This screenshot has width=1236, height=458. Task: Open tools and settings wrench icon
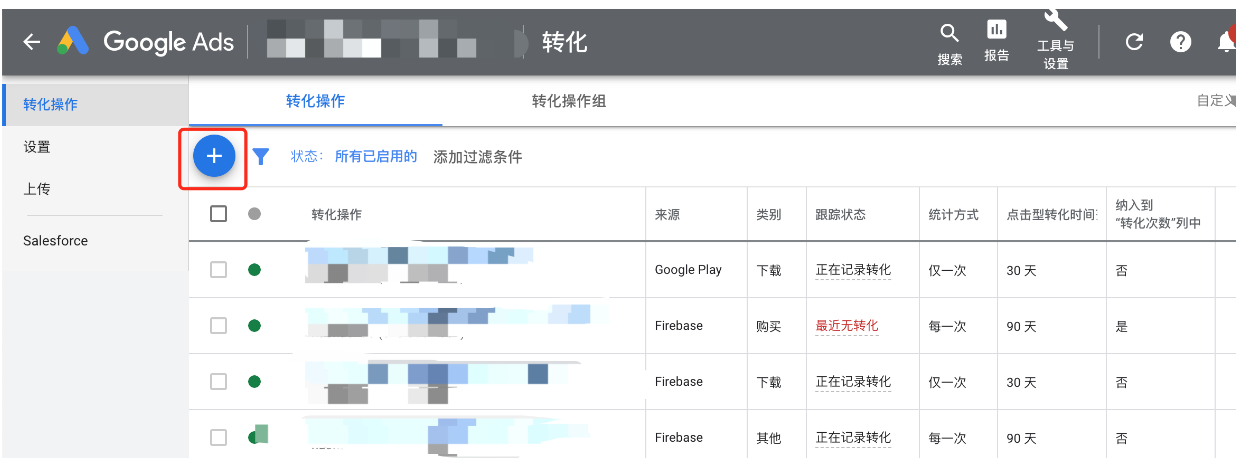(x=1055, y=20)
